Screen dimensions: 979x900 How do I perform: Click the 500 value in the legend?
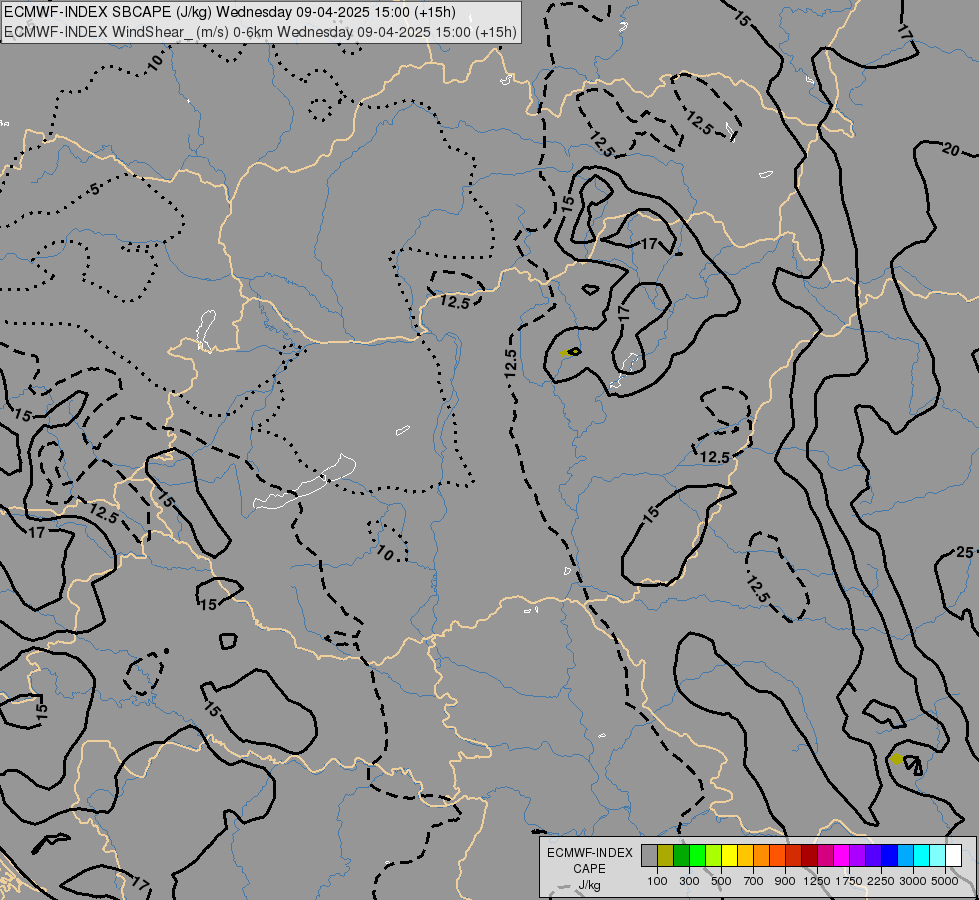[721, 881]
